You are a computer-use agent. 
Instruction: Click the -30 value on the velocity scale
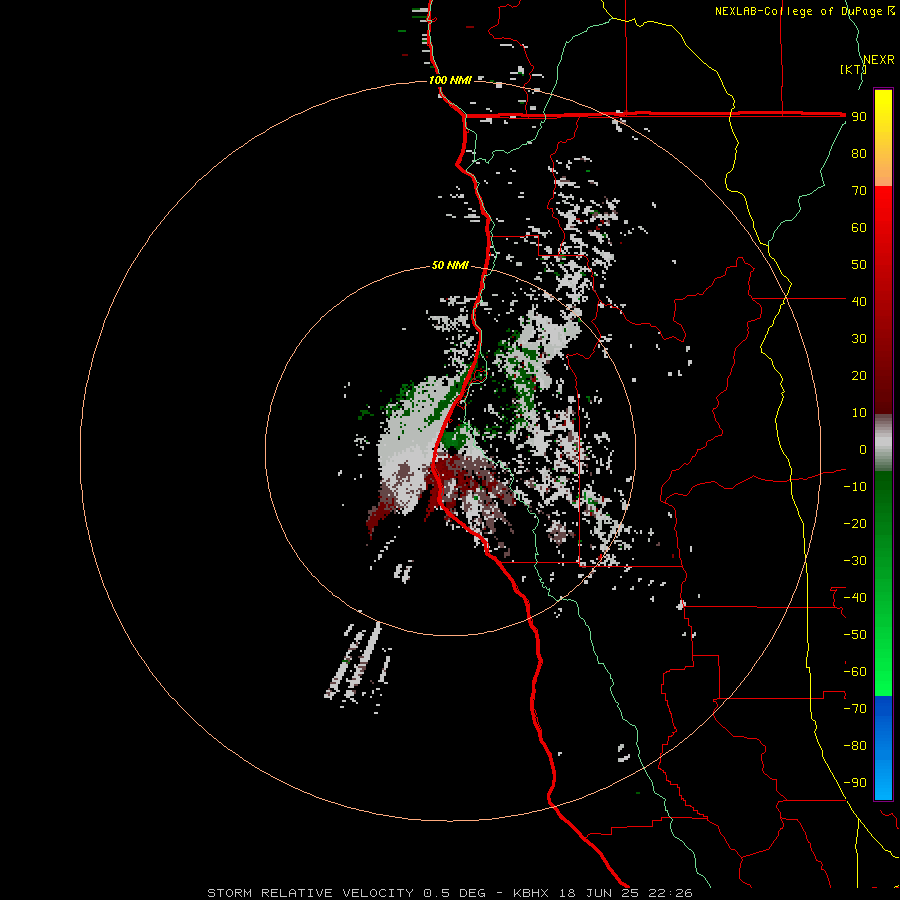855,561
